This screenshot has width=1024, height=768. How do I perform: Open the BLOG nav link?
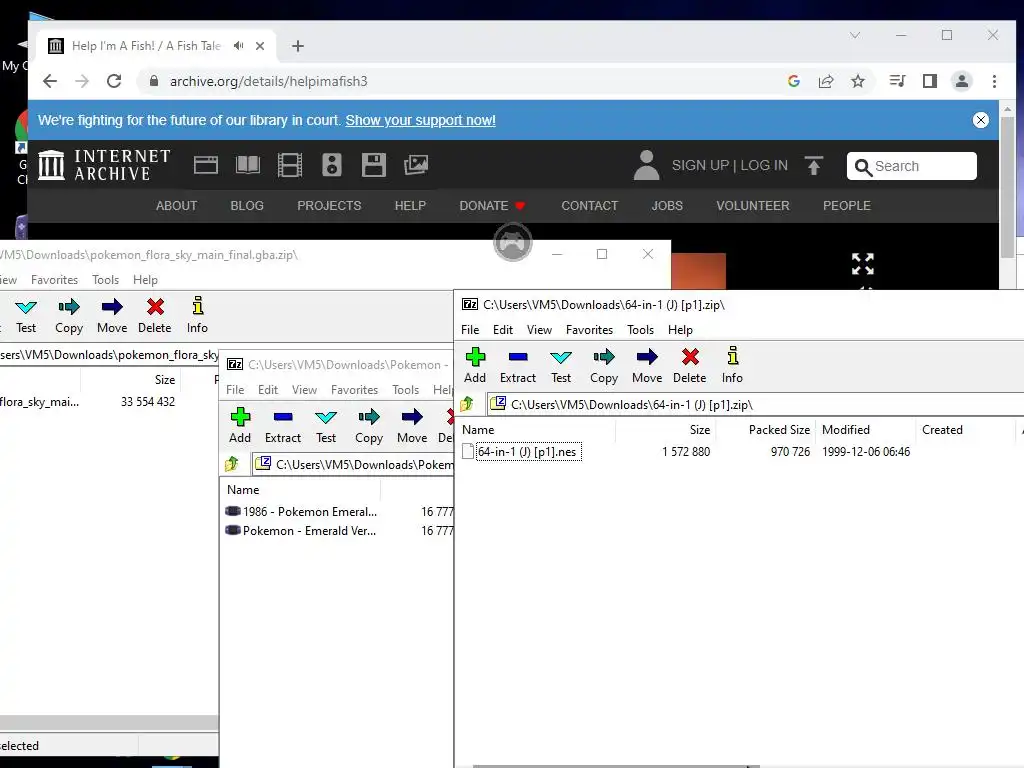(x=247, y=206)
